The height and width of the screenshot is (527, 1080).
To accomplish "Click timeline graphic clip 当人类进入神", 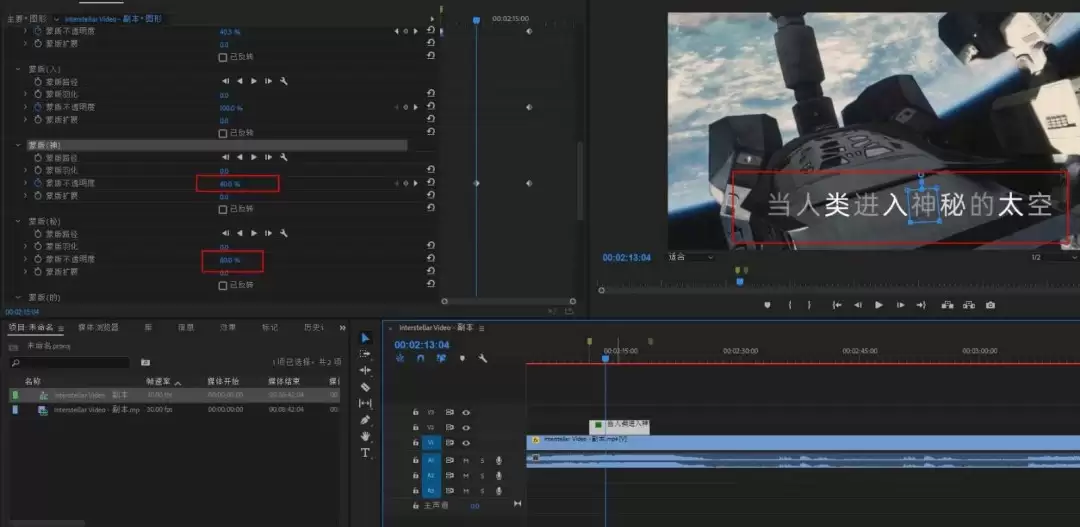I will [x=619, y=426].
